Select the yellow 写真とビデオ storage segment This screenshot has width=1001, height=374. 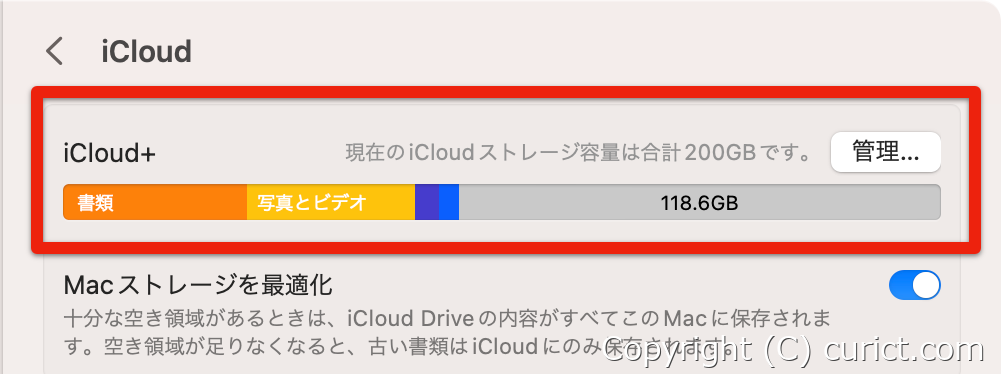click(x=331, y=202)
